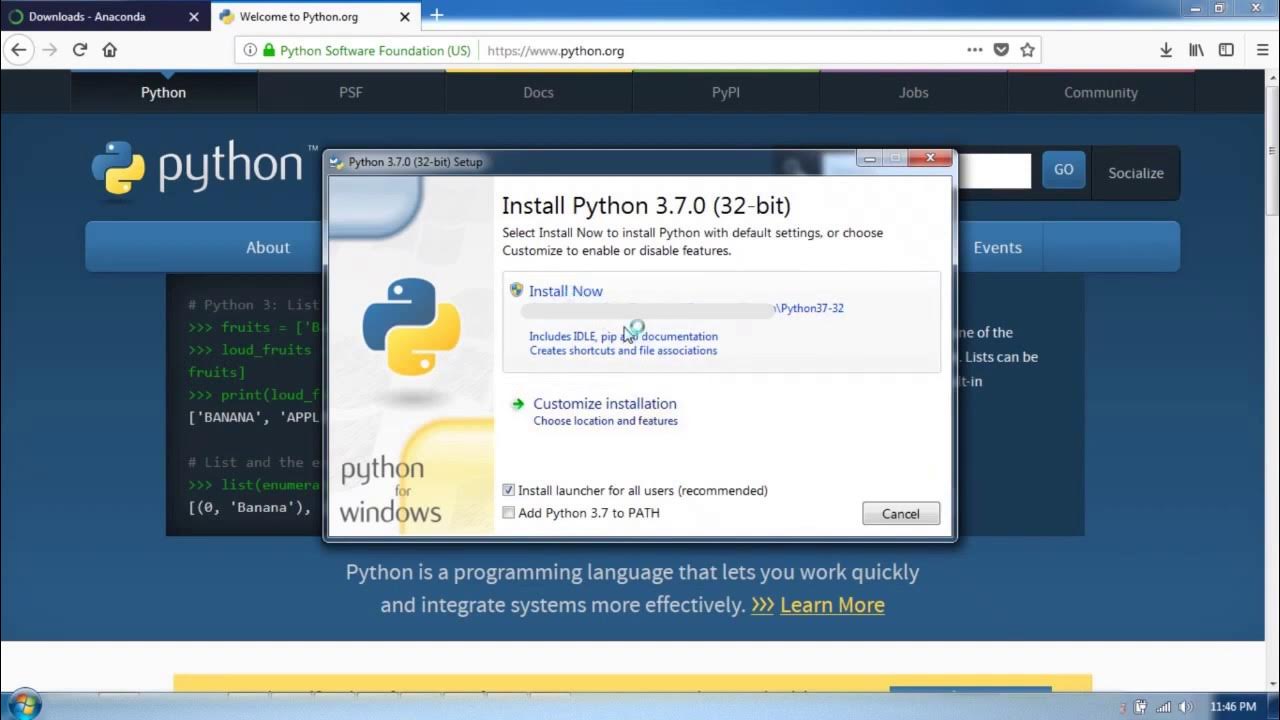The image size is (1280, 720).
Task: Open the Firefox downloads arrow
Action: (x=1166, y=50)
